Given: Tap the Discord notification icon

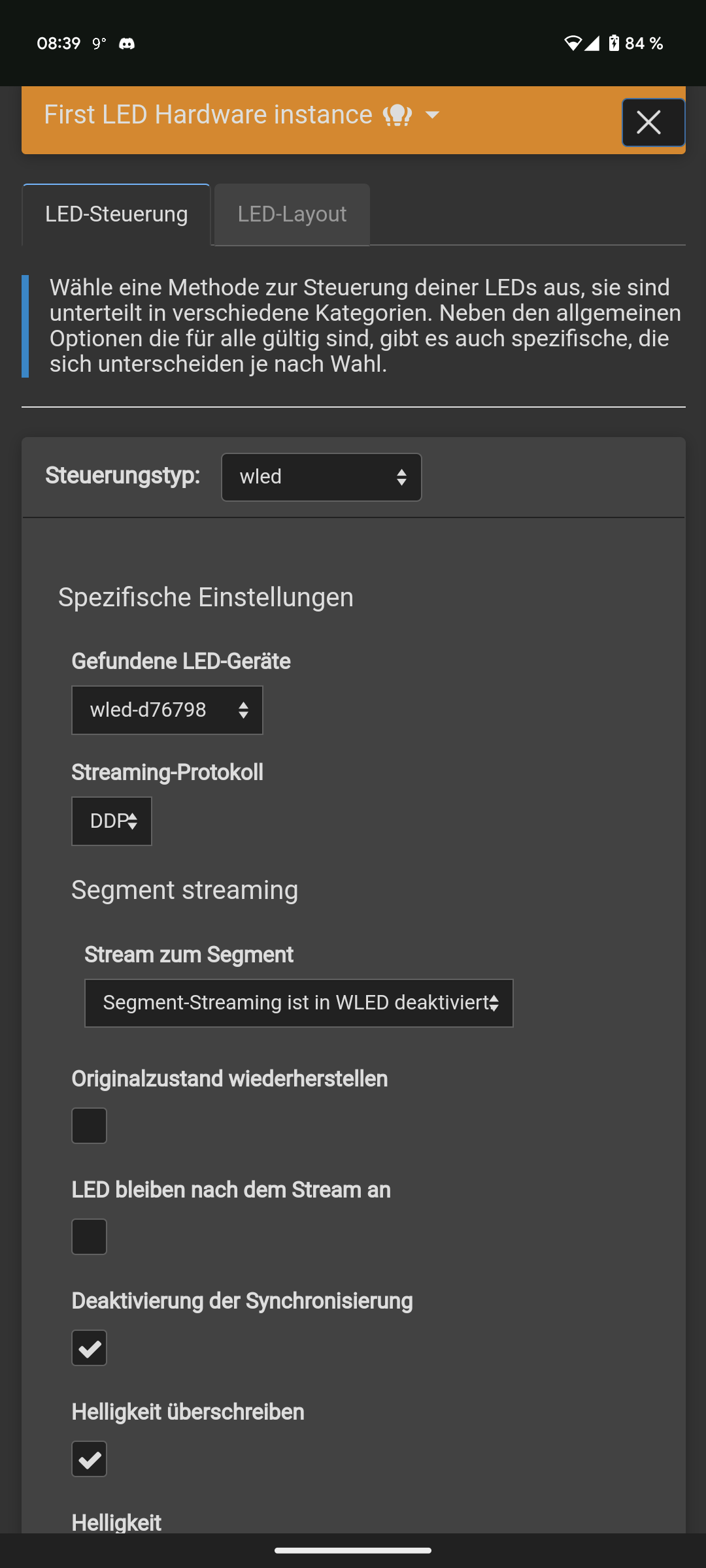Looking at the screenshot, I should click(x=127, y=44).
